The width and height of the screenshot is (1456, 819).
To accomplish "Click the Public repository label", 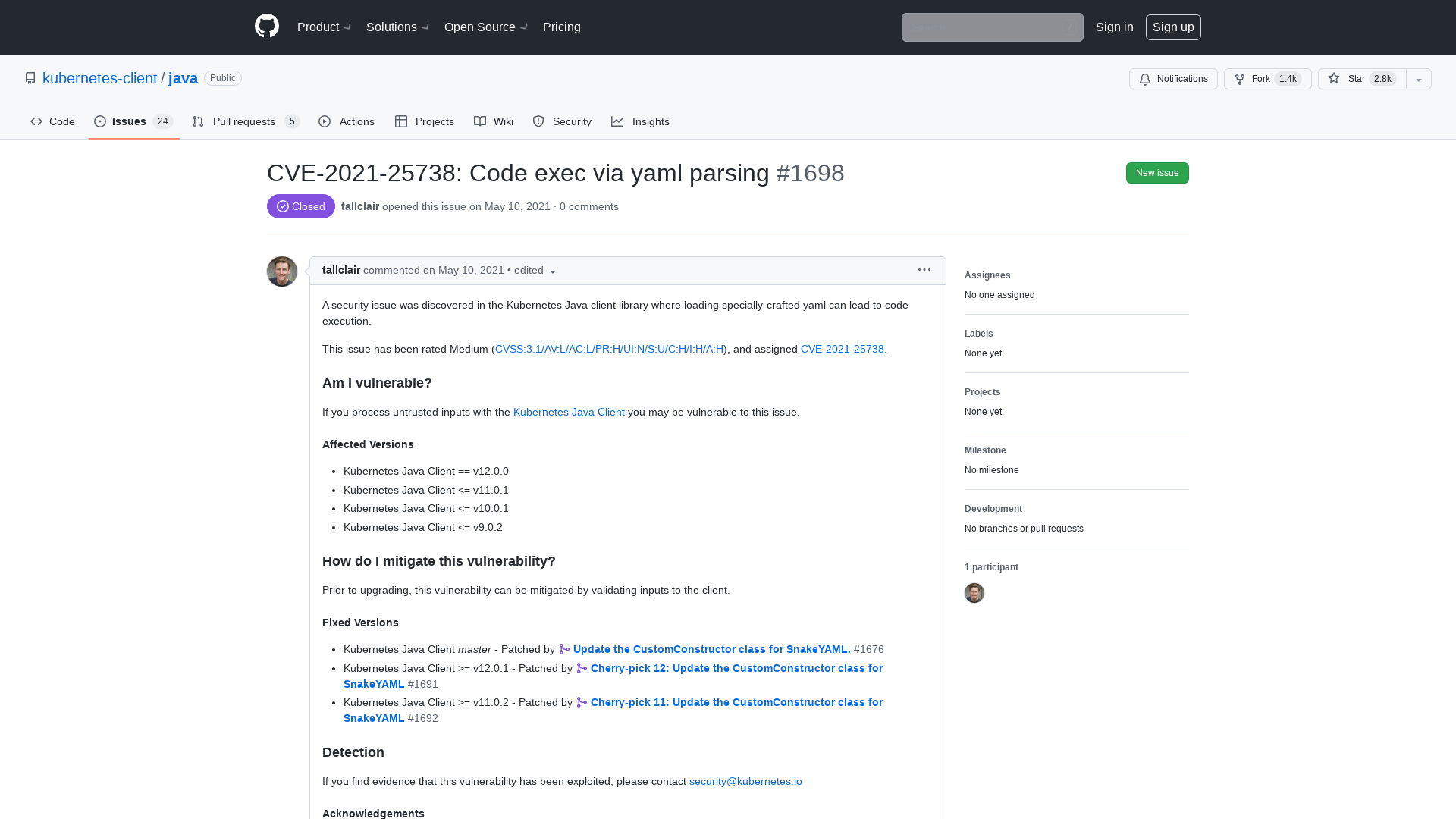I will [223, 78].
